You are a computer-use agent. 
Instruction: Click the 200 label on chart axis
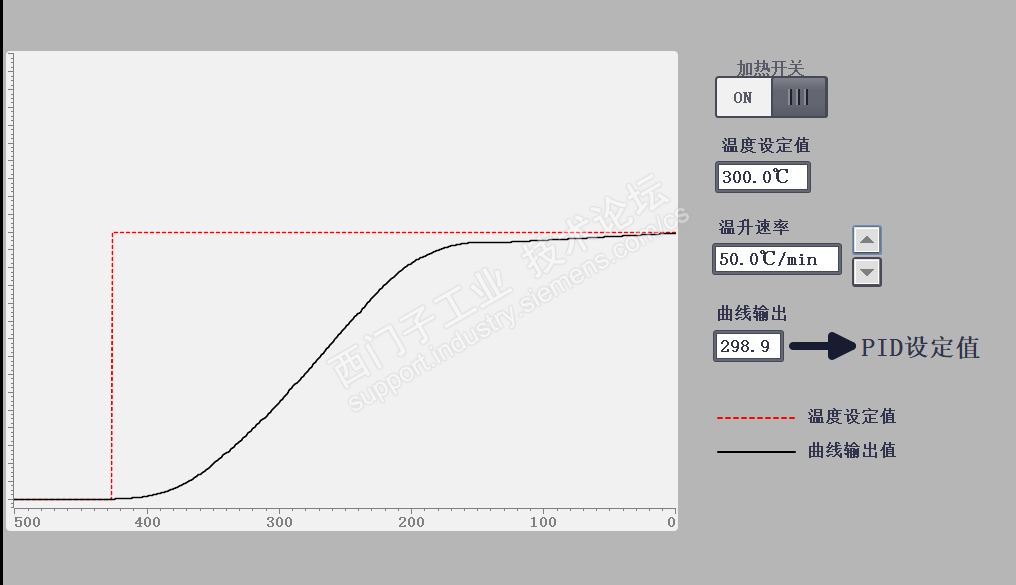point(411,522)
